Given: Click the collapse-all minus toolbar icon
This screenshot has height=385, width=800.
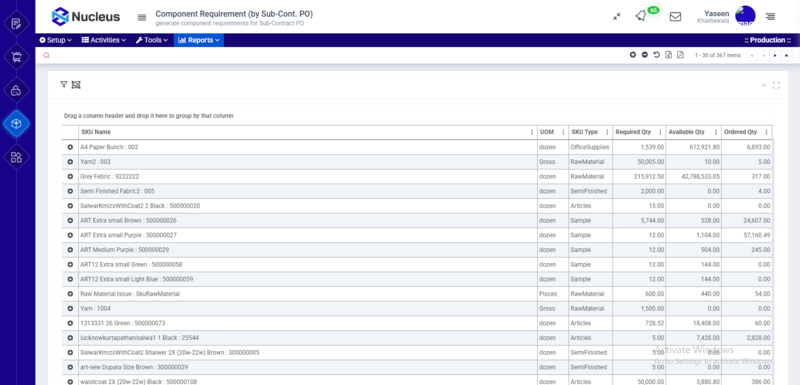Looking at the screenshot, I should click(x=645, y=55).
